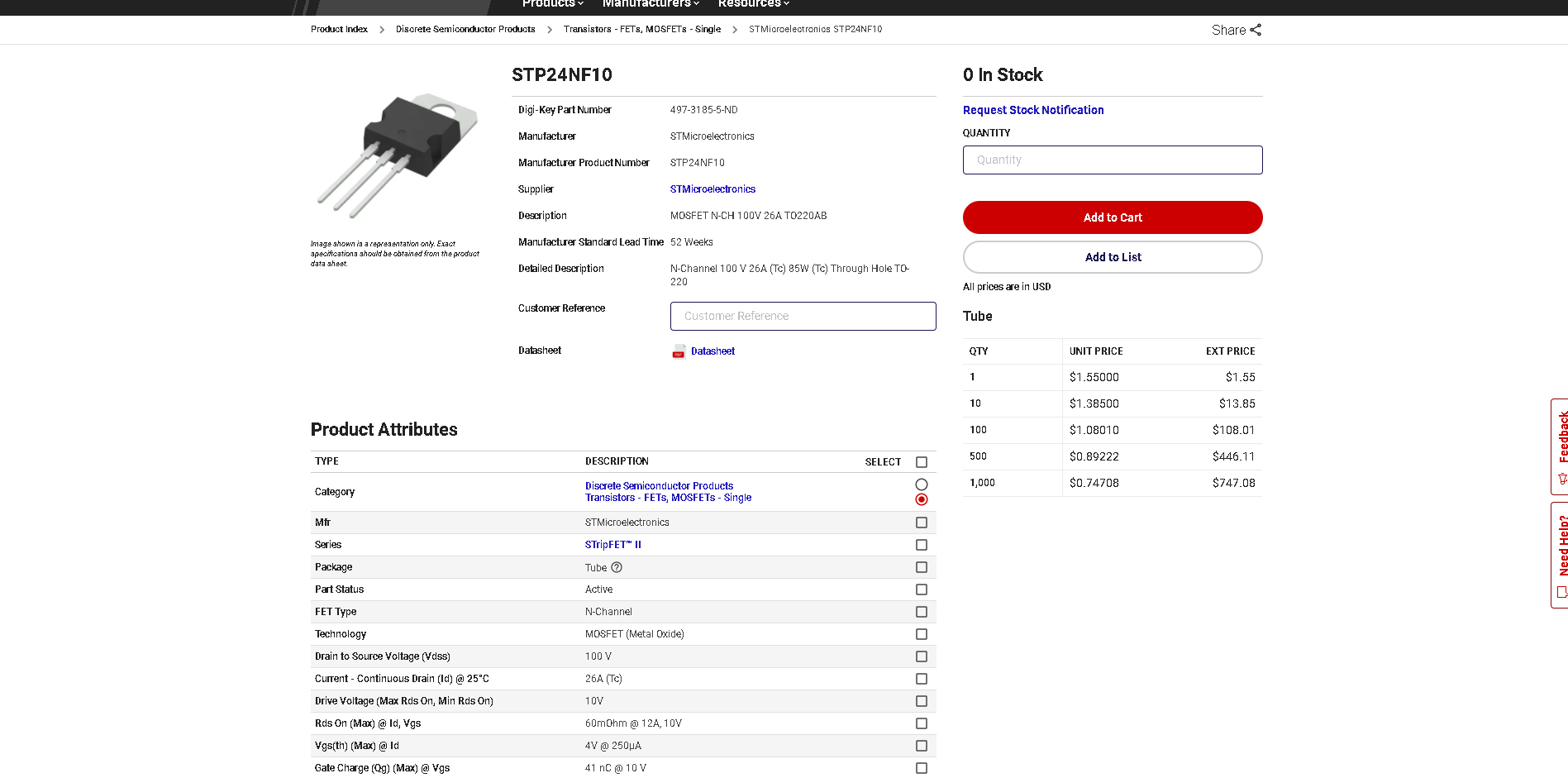
Task: Open Transistors - FETs, MOSFETs breadcrumb
Action: click(x=641, y=29)
